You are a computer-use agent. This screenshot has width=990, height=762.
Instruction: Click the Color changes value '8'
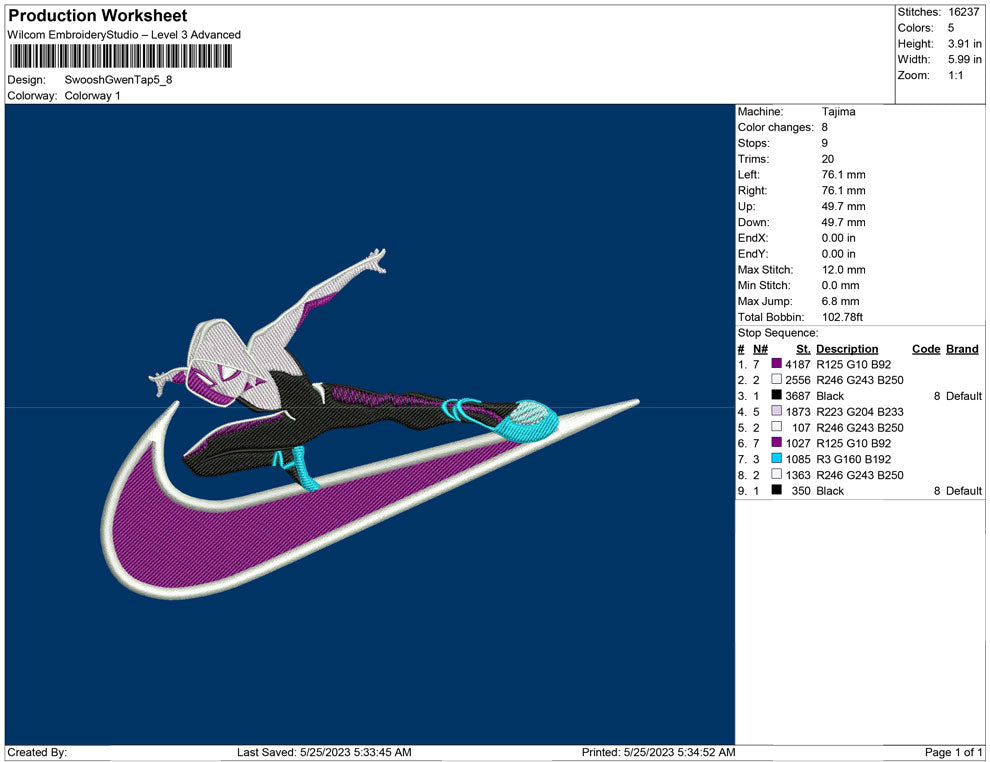825,128
